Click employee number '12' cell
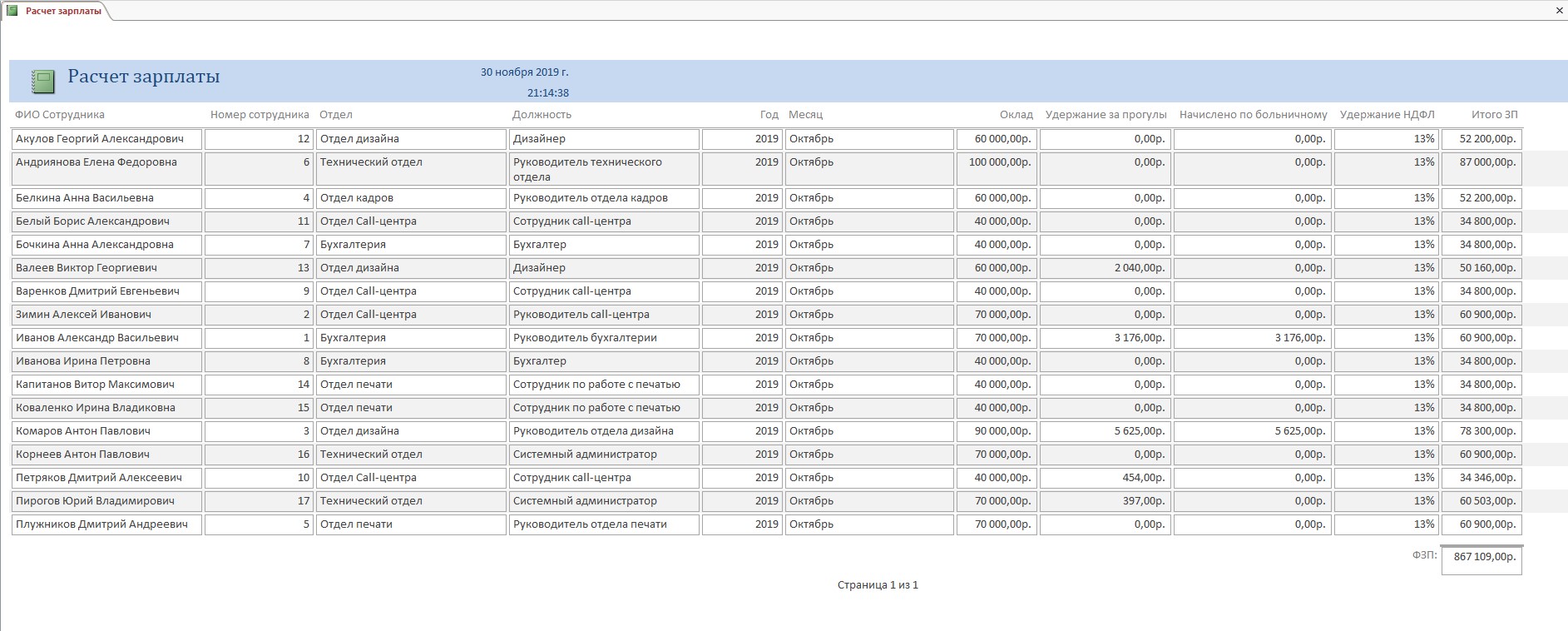1568x631 pixels. tap(259, 139)
